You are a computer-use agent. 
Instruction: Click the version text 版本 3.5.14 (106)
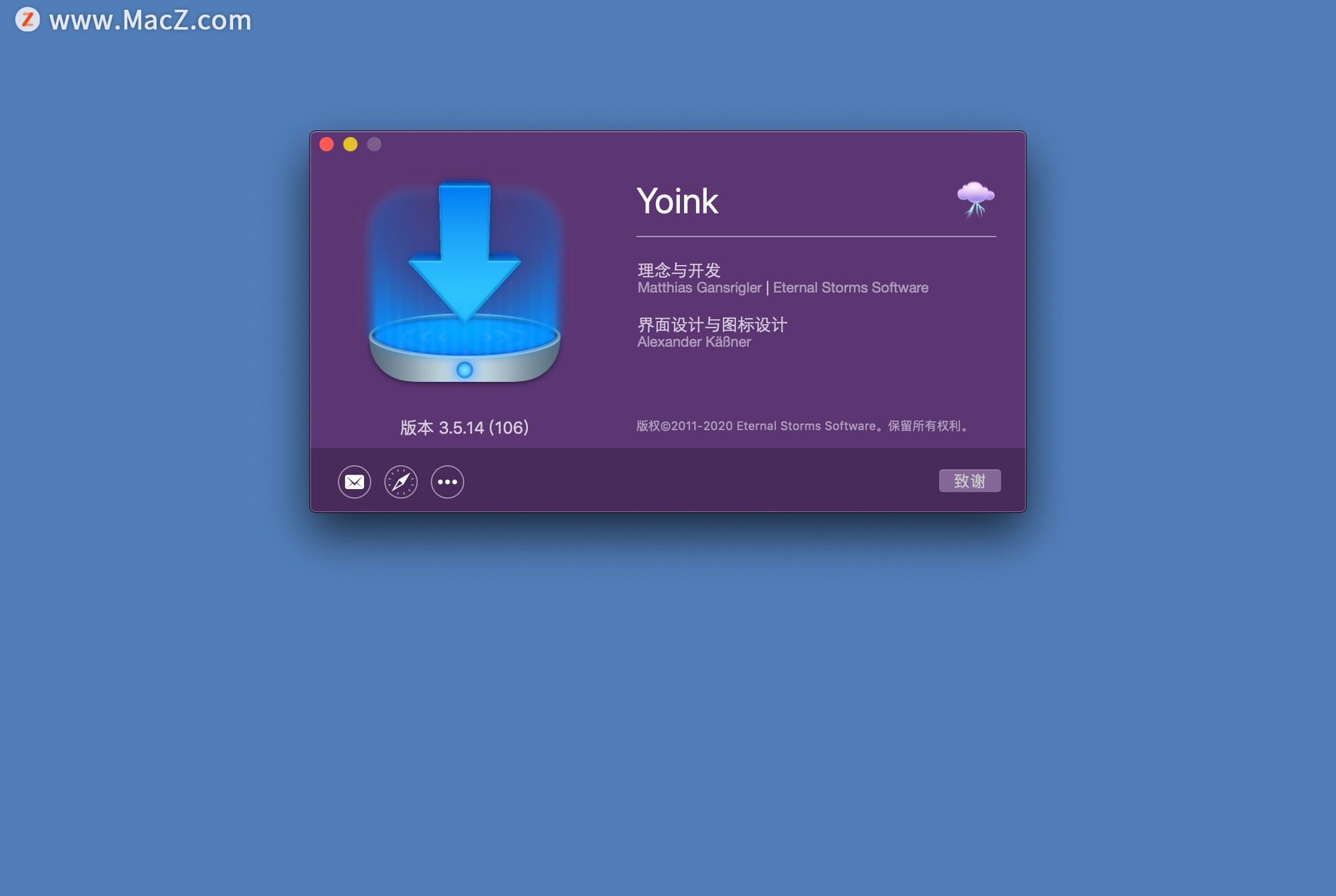[464, 427]
